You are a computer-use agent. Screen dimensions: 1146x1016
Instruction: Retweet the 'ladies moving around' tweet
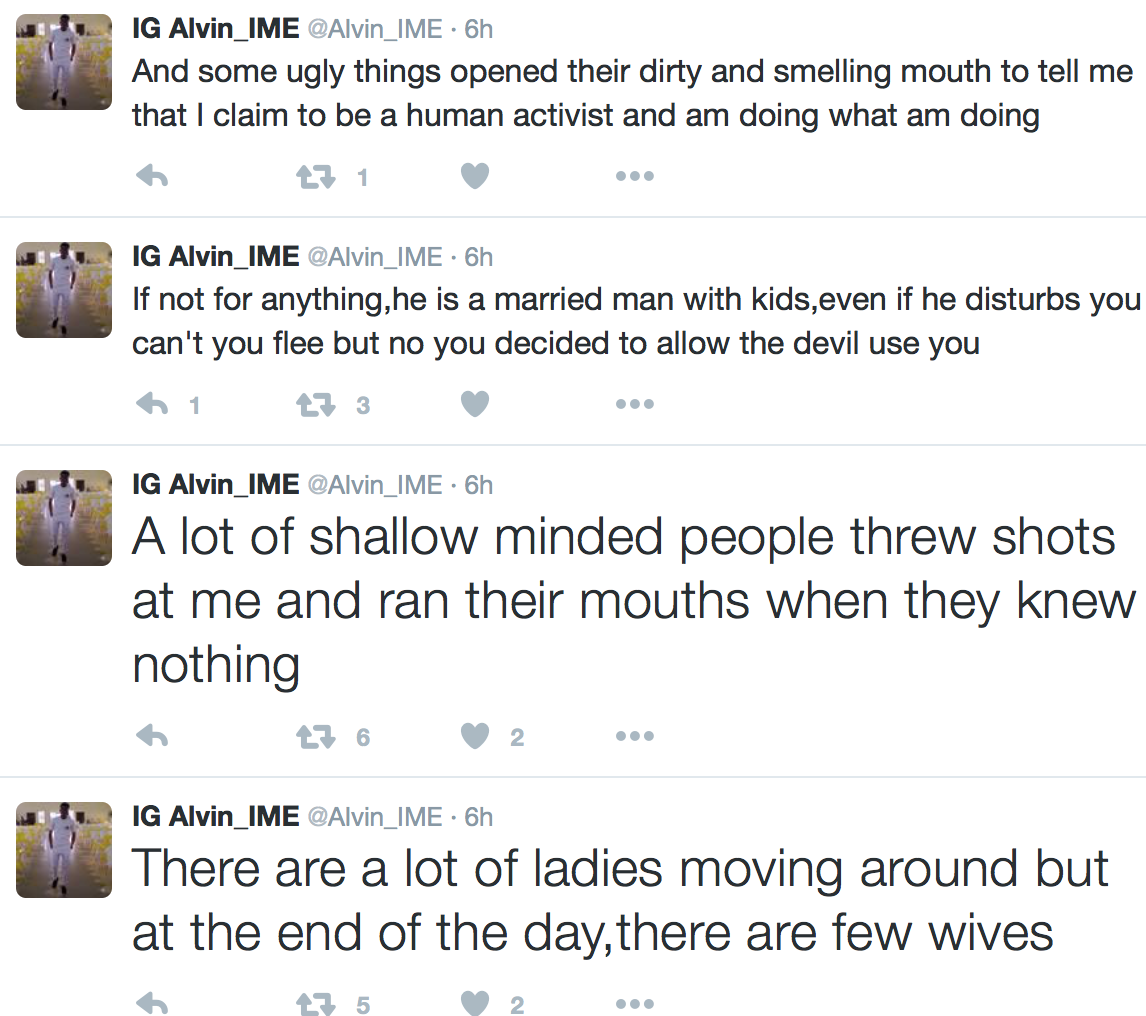coord(316,1004)
